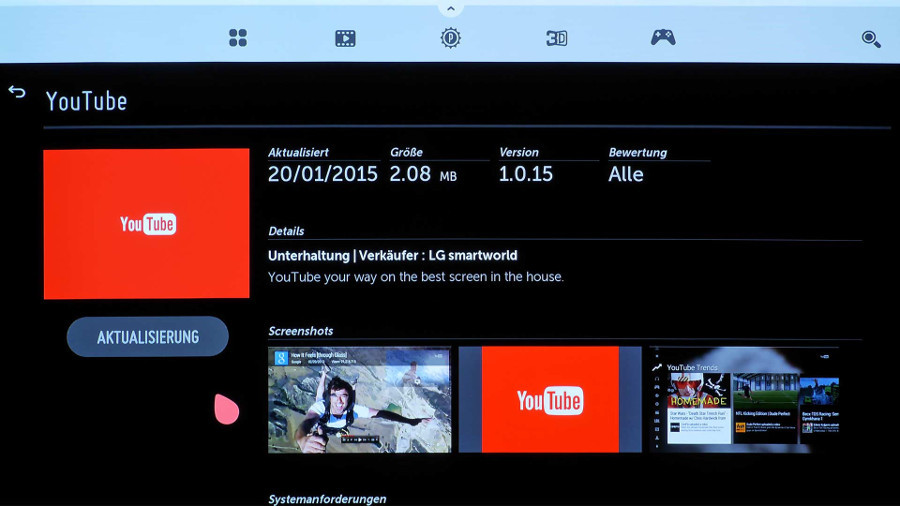The width and height of the screenshot is (900, 506).
Task: Go back using the return arrow
Action: pos(17,92)
